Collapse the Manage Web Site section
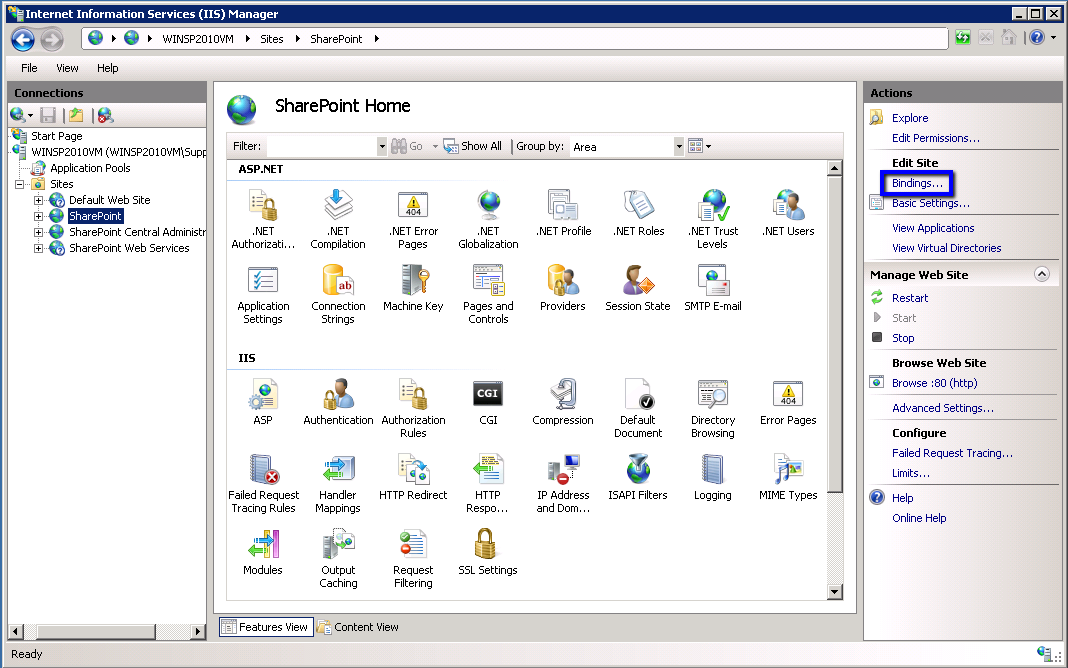Screen dimensions: 1068x668 pyautogui.click(x=1042, y=274)
